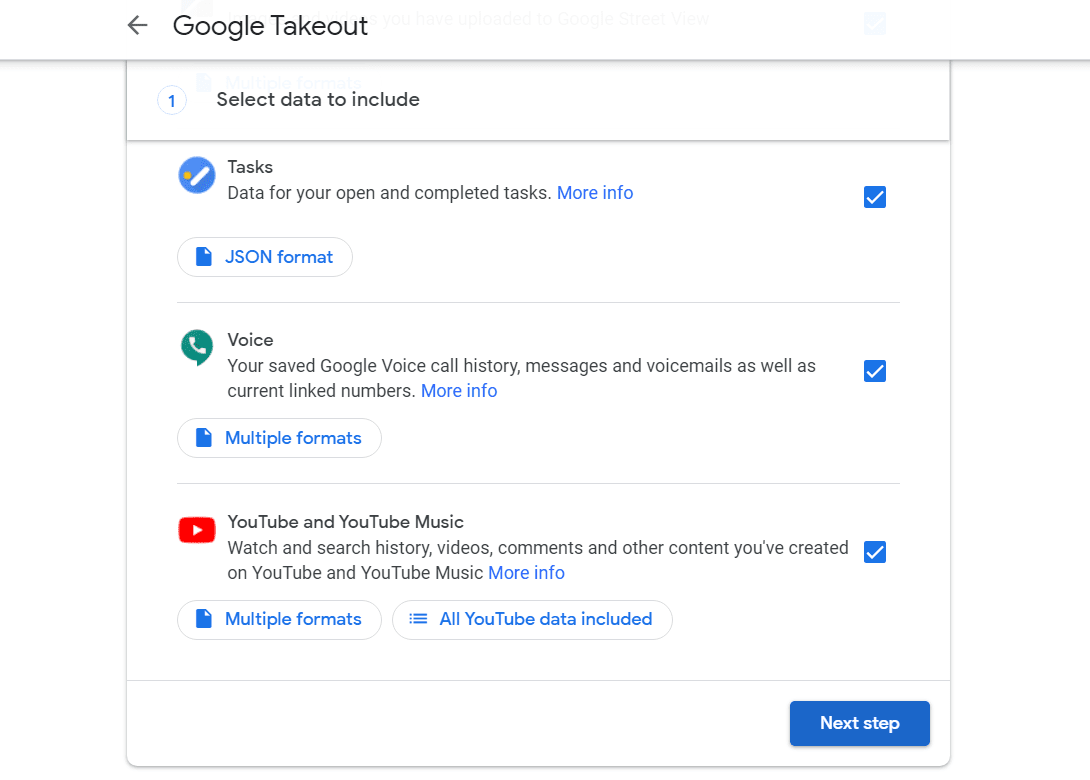Click the Tasks service icon
This screenshot has height=780, width=1090.
[x=196, y=174]
